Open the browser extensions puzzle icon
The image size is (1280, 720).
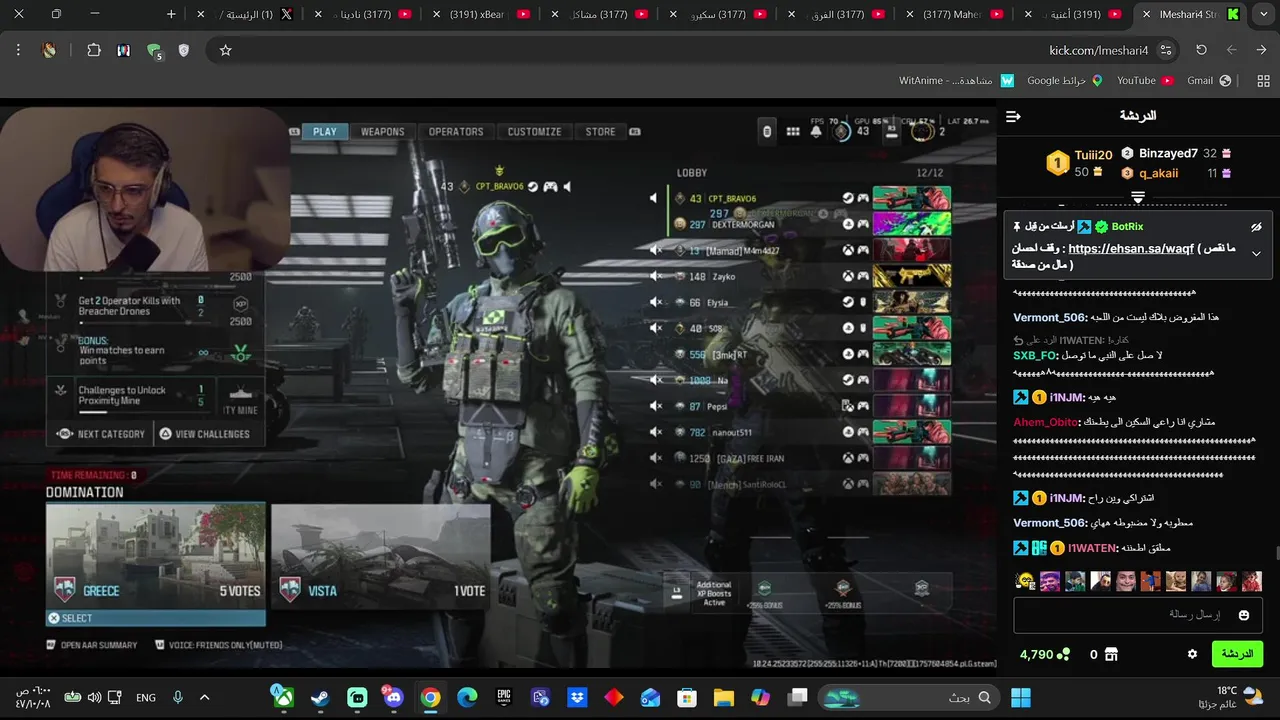click(94, 50)
